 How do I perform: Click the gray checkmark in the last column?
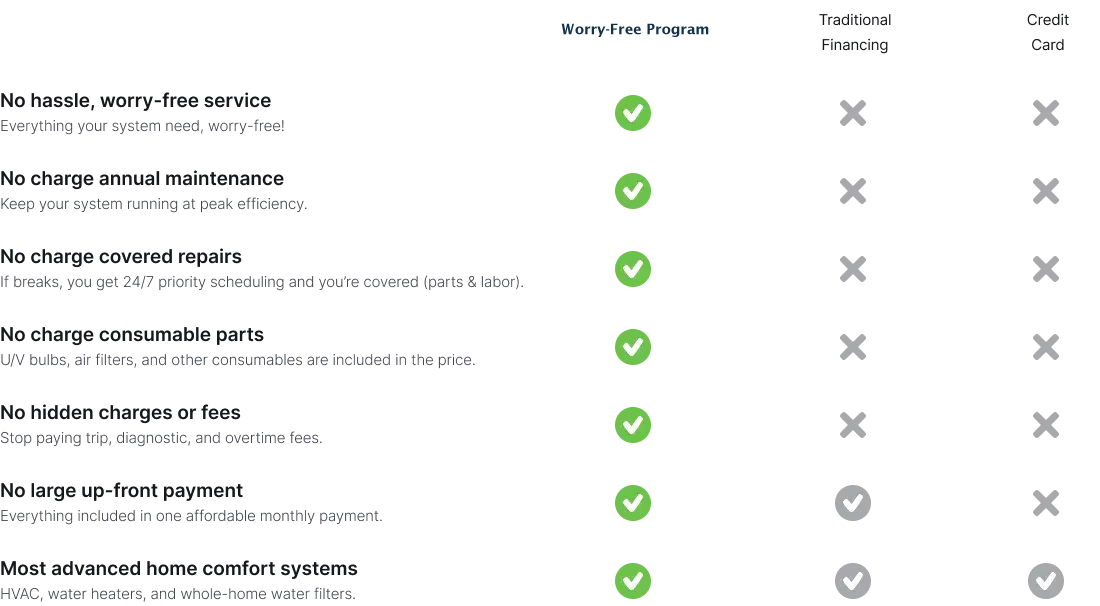pyautogui.click(x=1044, y=580)
